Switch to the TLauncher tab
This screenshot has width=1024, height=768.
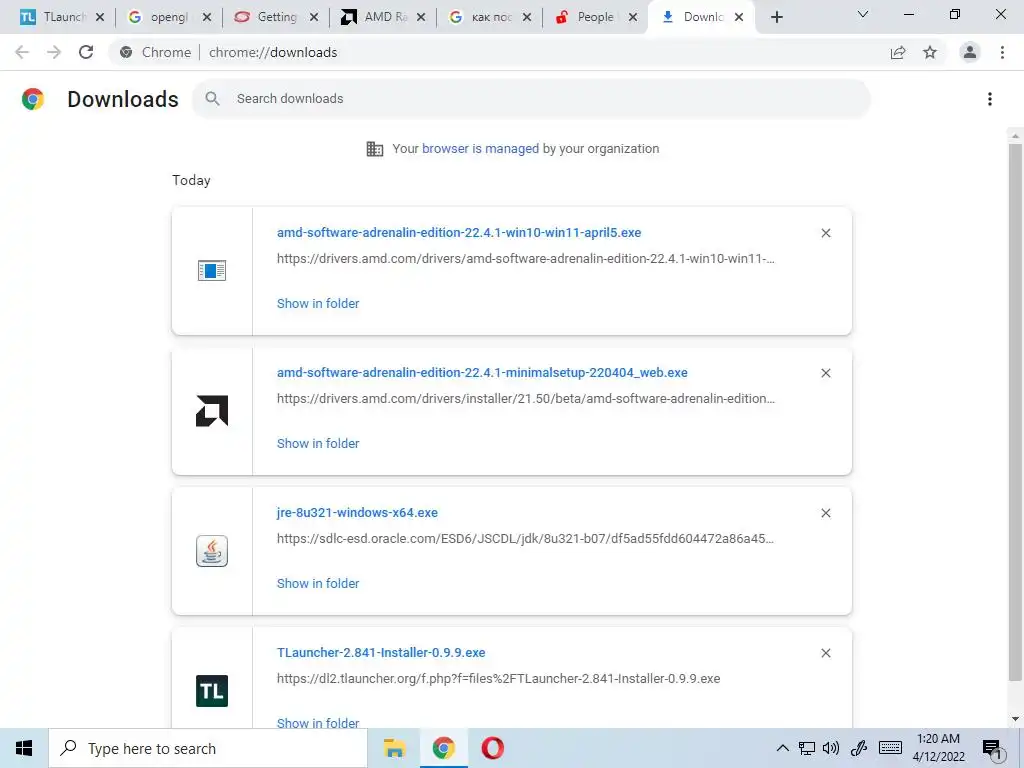pos(56,17)
